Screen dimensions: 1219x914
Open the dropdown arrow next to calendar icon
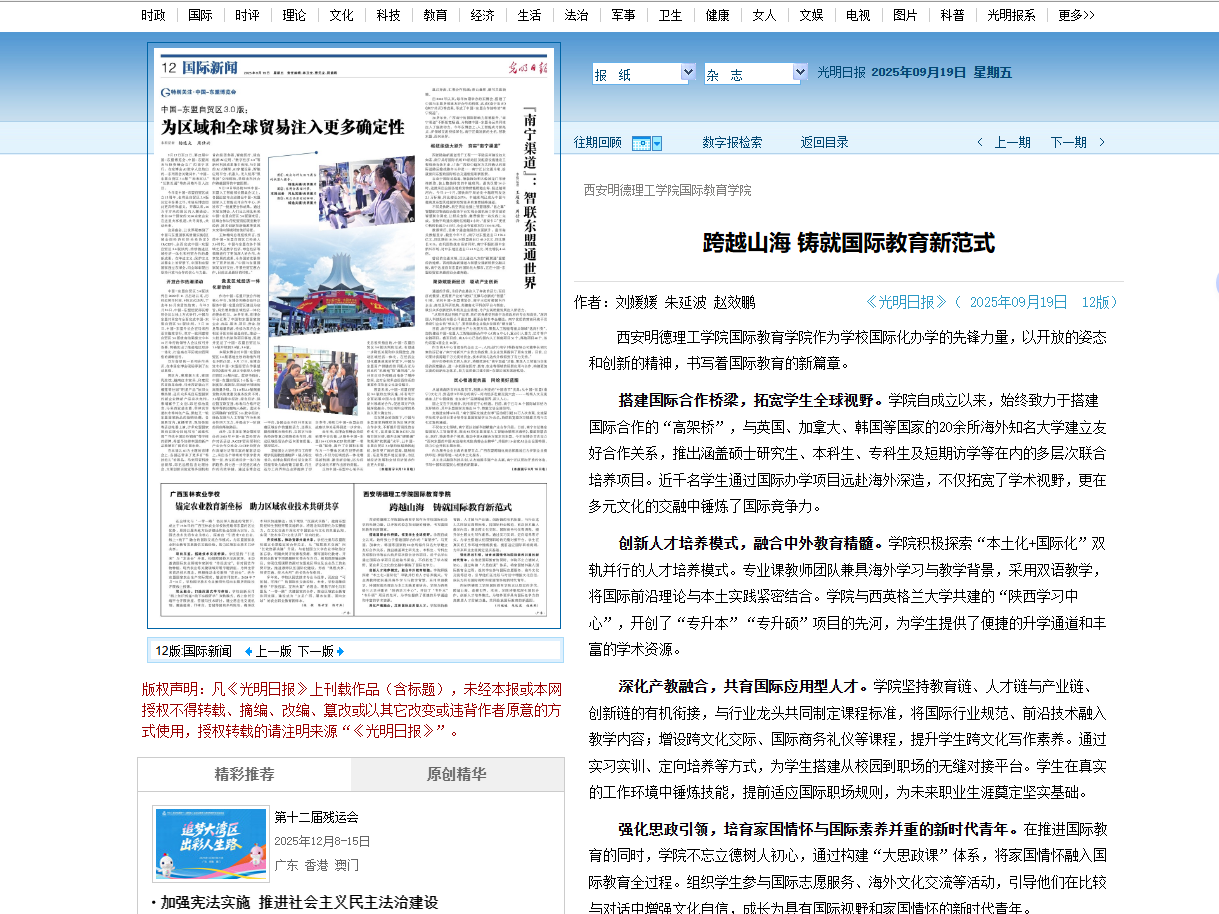click(657, 143)
